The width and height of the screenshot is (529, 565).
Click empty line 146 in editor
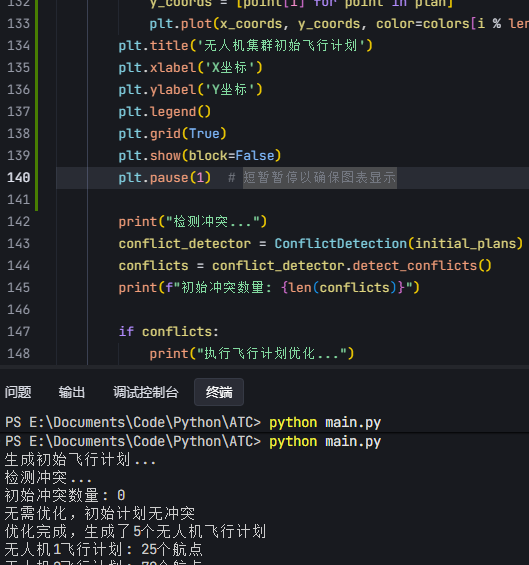coord(293,310)
